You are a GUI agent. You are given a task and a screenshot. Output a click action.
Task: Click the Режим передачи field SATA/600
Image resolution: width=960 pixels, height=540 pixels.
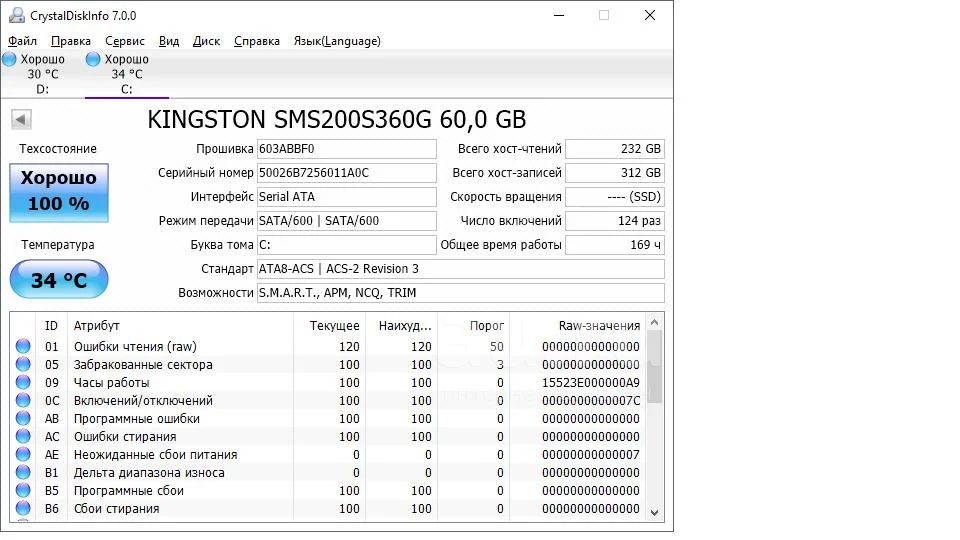pos(347,220)
